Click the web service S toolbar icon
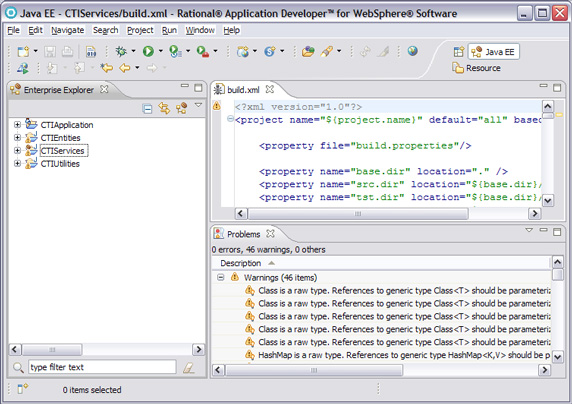This screenshot has height=404, width=572. (x=270, y=51)
